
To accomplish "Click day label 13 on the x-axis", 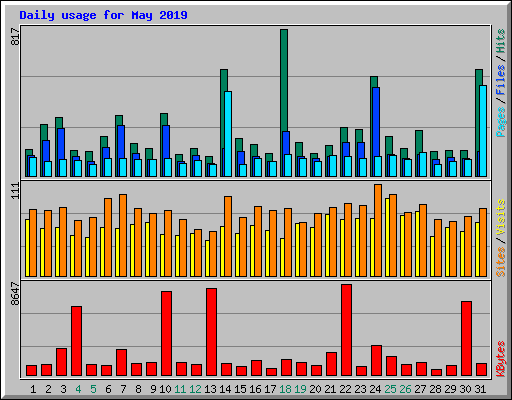I will pos(210,389).
